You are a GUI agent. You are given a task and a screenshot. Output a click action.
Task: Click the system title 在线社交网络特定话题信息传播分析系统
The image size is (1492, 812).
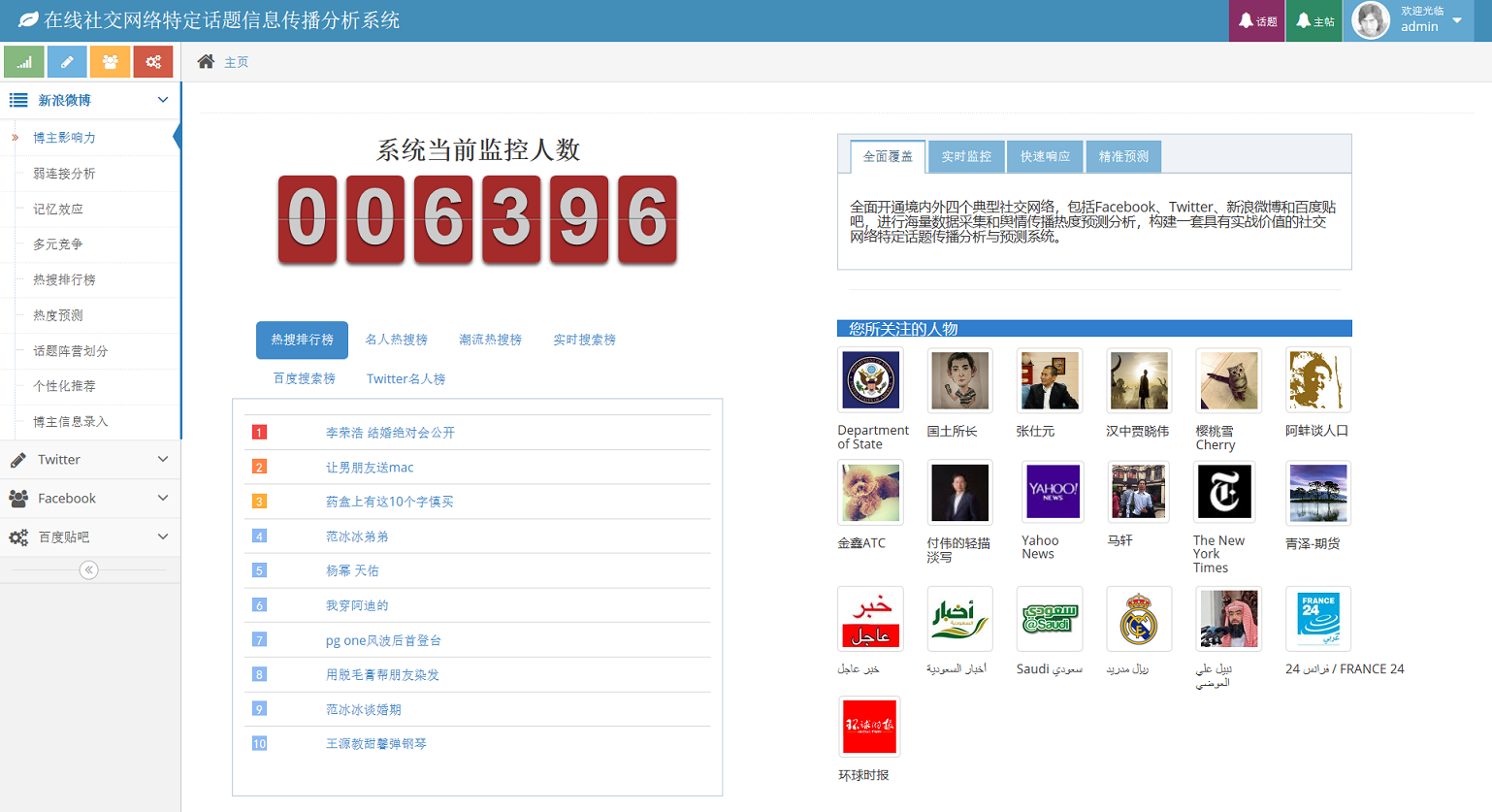pyautogui.click(x=222, y=20)
